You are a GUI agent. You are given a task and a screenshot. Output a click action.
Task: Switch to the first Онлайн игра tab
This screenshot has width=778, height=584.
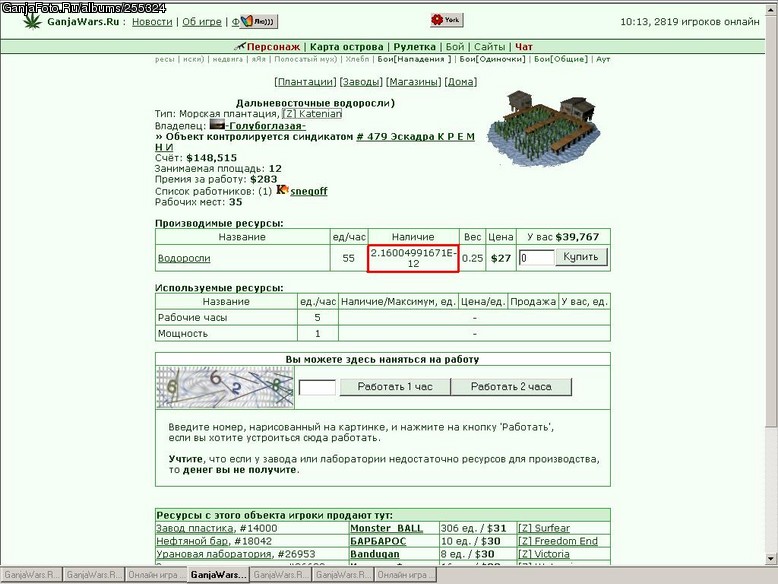(x=156, y=575)
